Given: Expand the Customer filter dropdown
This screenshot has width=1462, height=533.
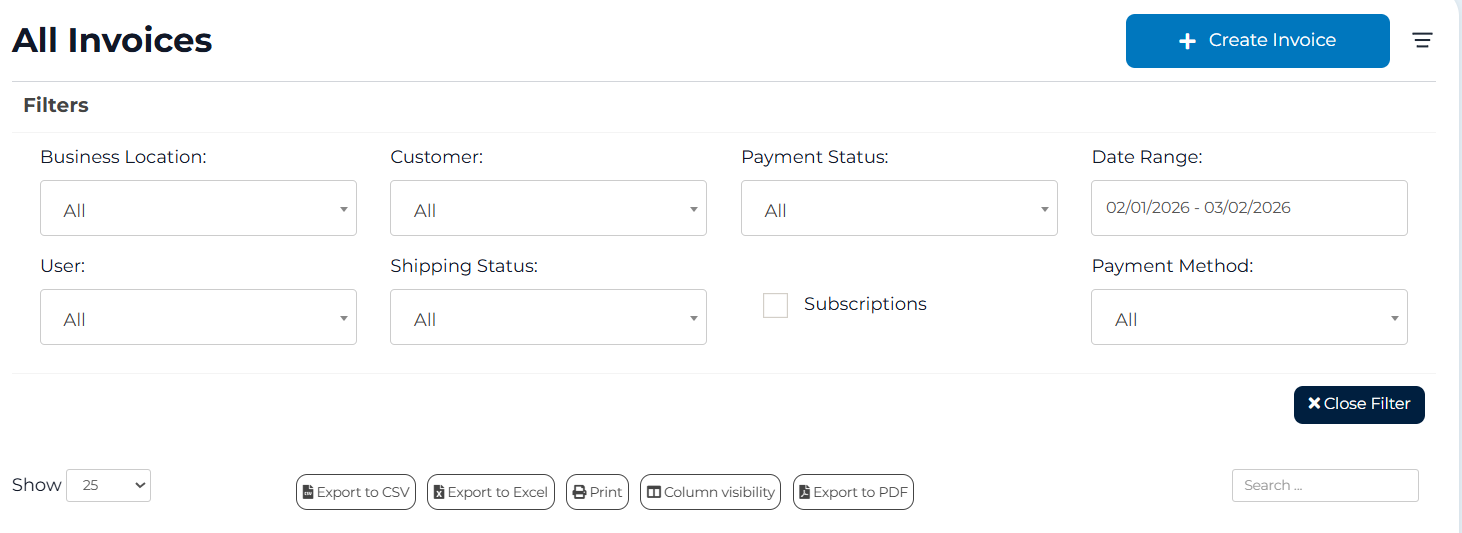Looking at the screenshot, I should (x=548, y=209).
